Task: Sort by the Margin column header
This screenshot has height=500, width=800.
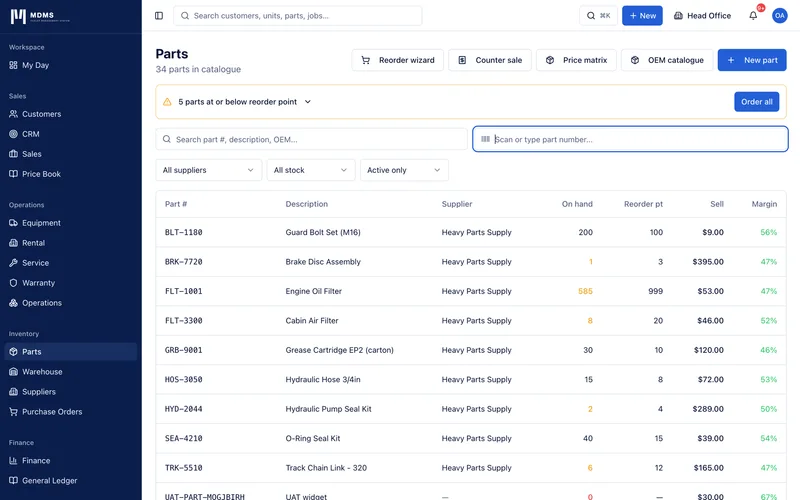Action: 764,204
